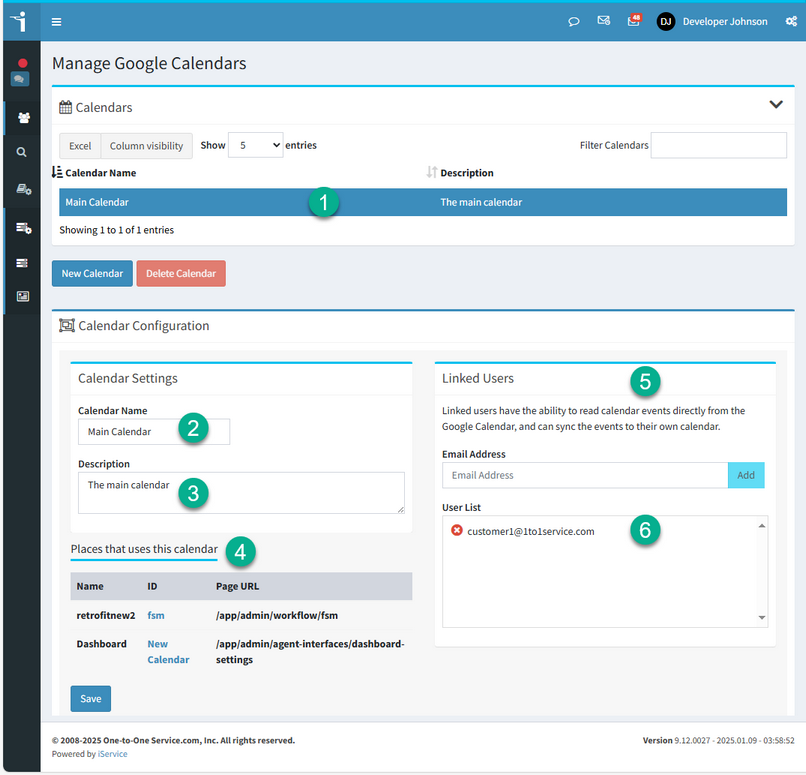Collapse the Calendars panel chevron

coord(776,105)
